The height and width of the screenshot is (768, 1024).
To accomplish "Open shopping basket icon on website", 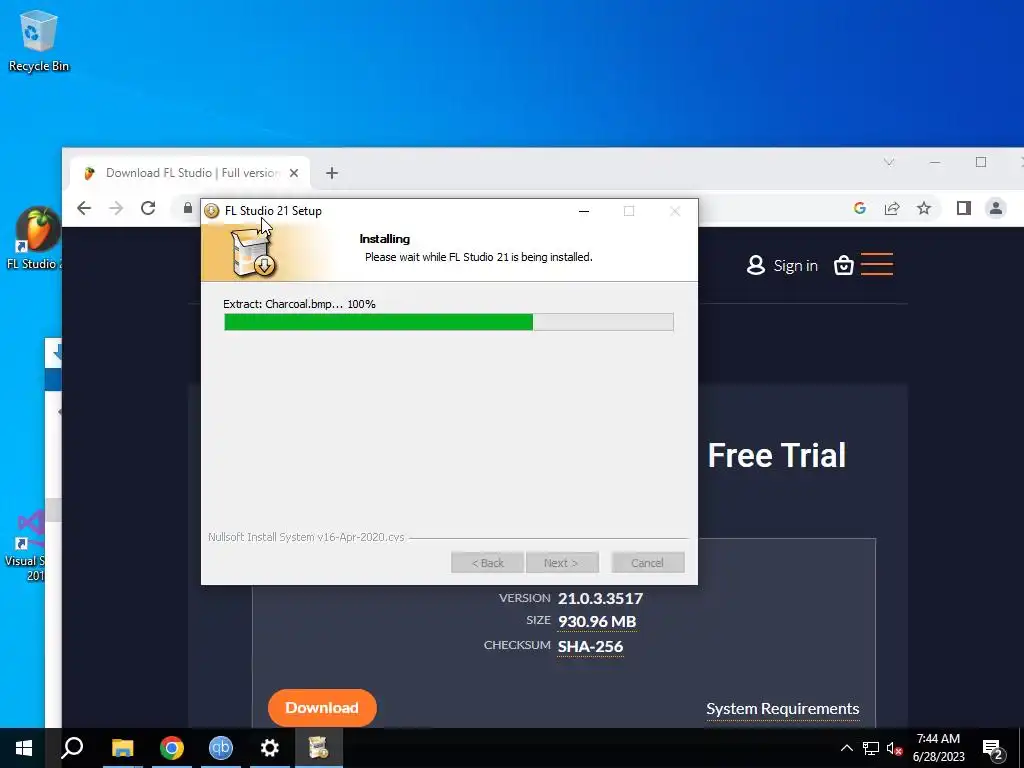I will (844, 265).
